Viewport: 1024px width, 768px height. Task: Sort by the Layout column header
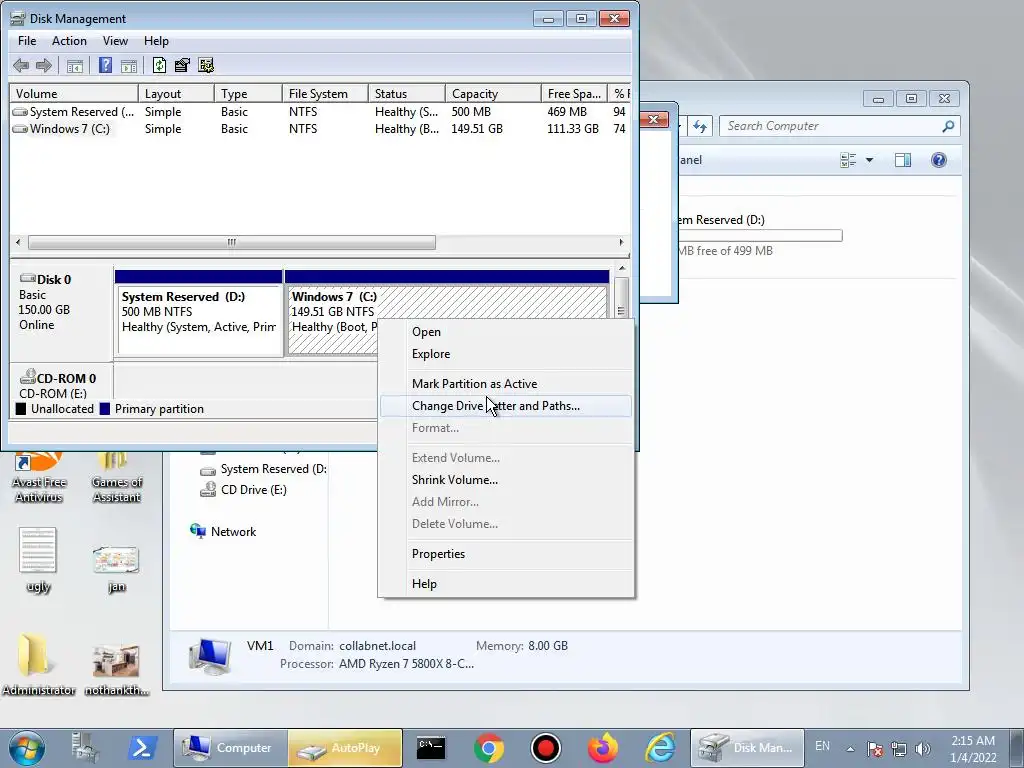pos(176,93)
